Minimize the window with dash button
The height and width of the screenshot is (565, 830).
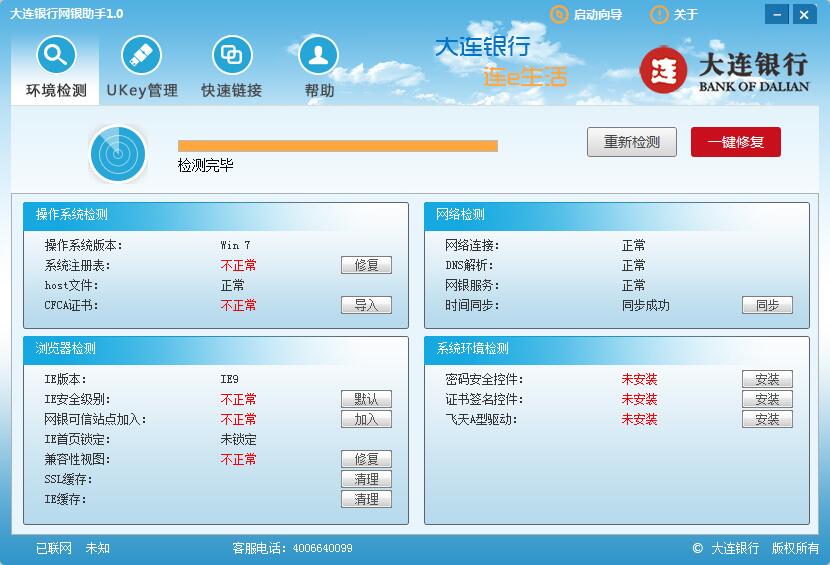pyautogui.click(x=776, y=14)
